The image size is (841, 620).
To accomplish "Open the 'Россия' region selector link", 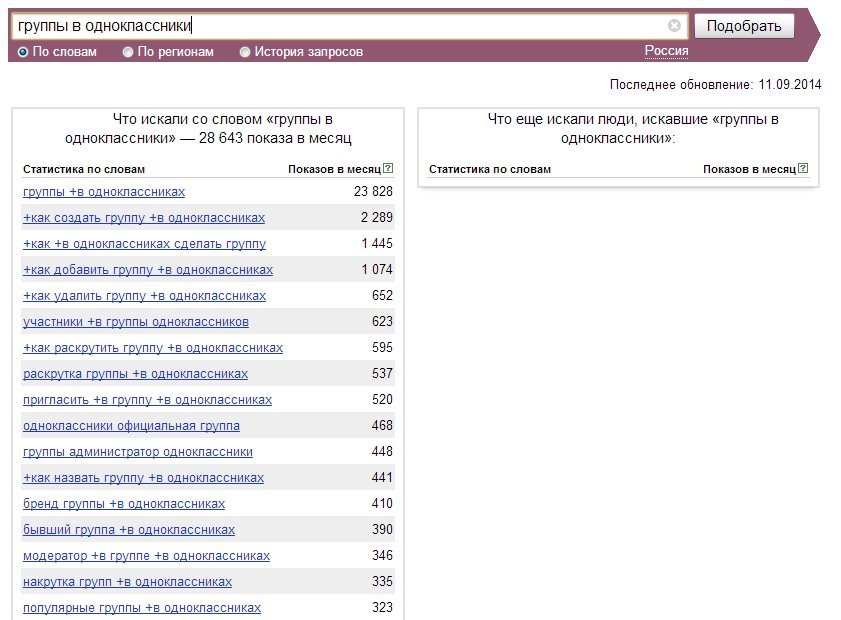I will 666,51.
